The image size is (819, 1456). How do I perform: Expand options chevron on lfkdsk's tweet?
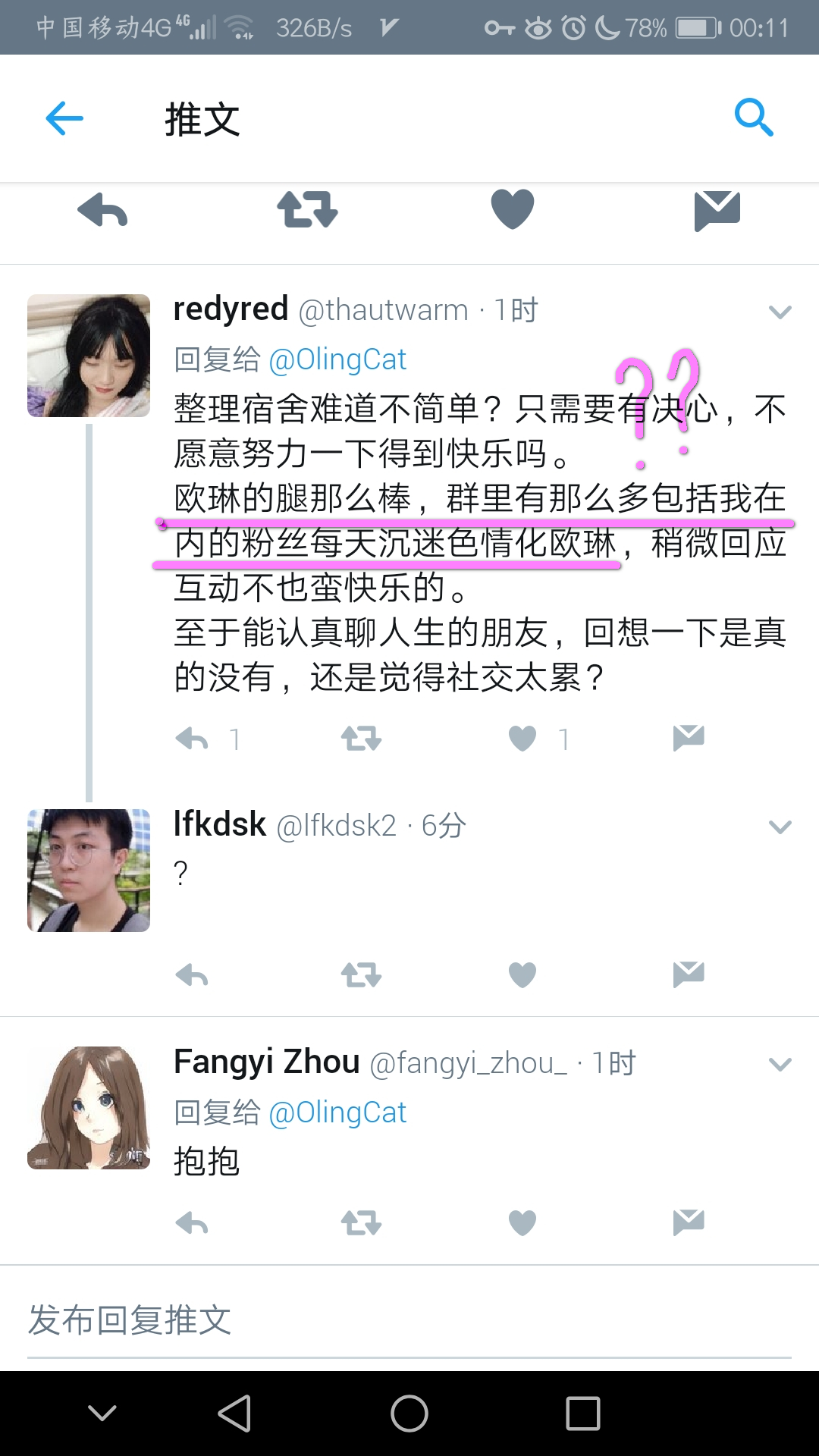point(780,827)
